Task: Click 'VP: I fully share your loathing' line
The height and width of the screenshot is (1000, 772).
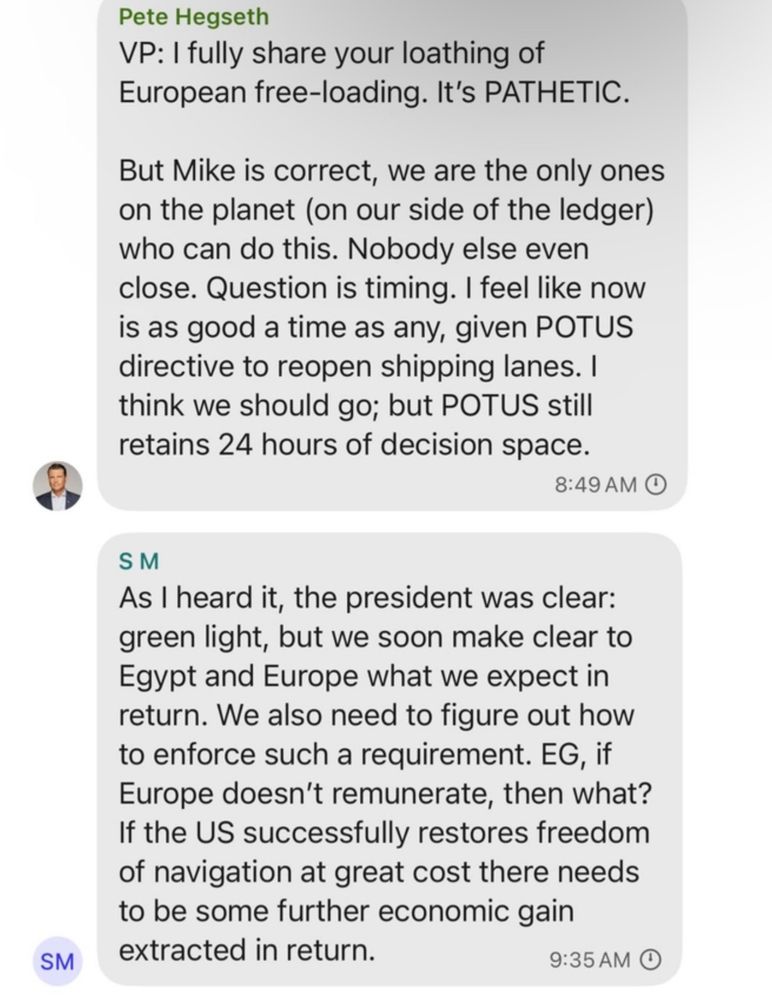Action: [331, 54]
